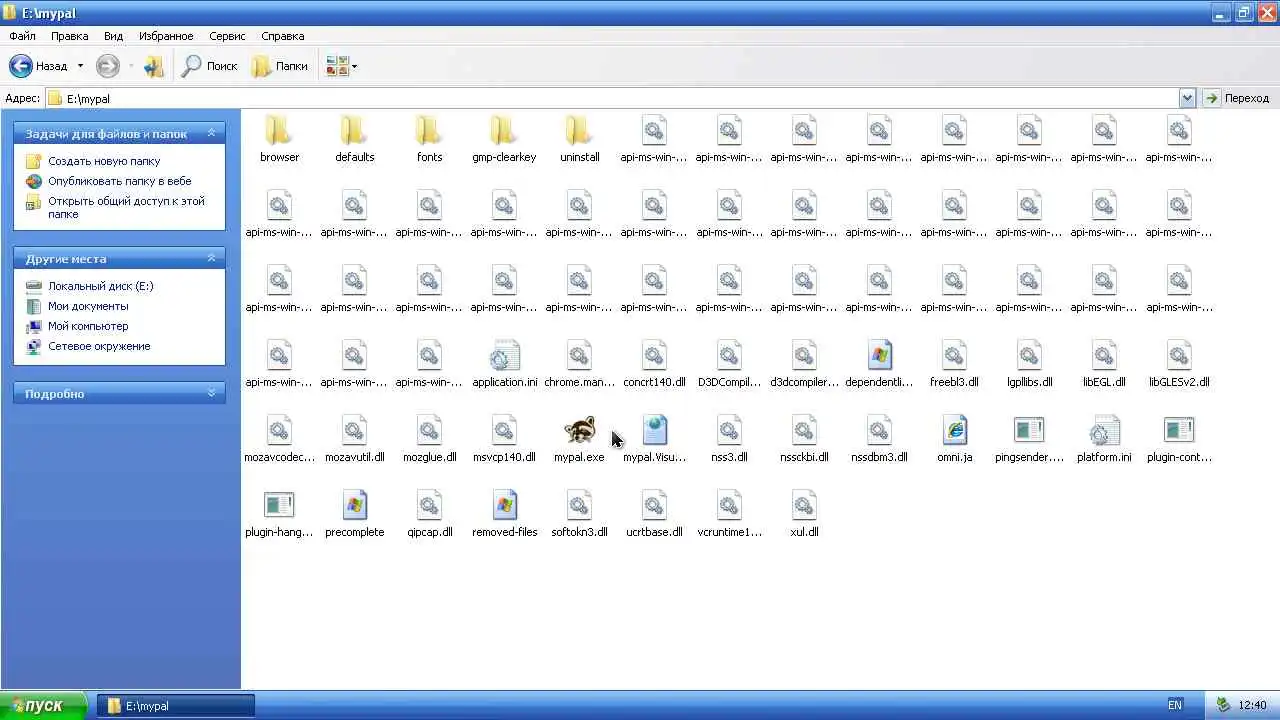
Task: Go up one folder level
Action: pos(153,66)
